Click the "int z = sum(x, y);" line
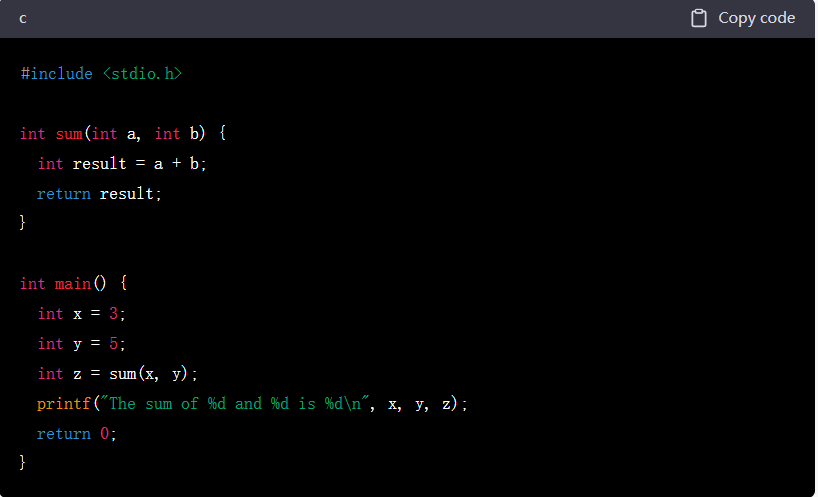The height and width of the screenshot is (497, 818). (117, 374)
